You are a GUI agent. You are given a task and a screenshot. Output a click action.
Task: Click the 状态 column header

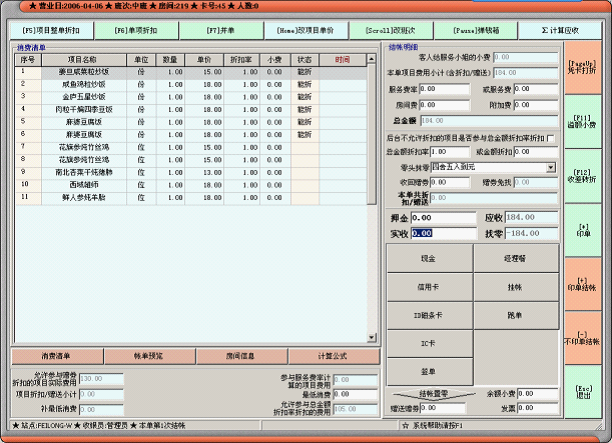coord(305,60)
